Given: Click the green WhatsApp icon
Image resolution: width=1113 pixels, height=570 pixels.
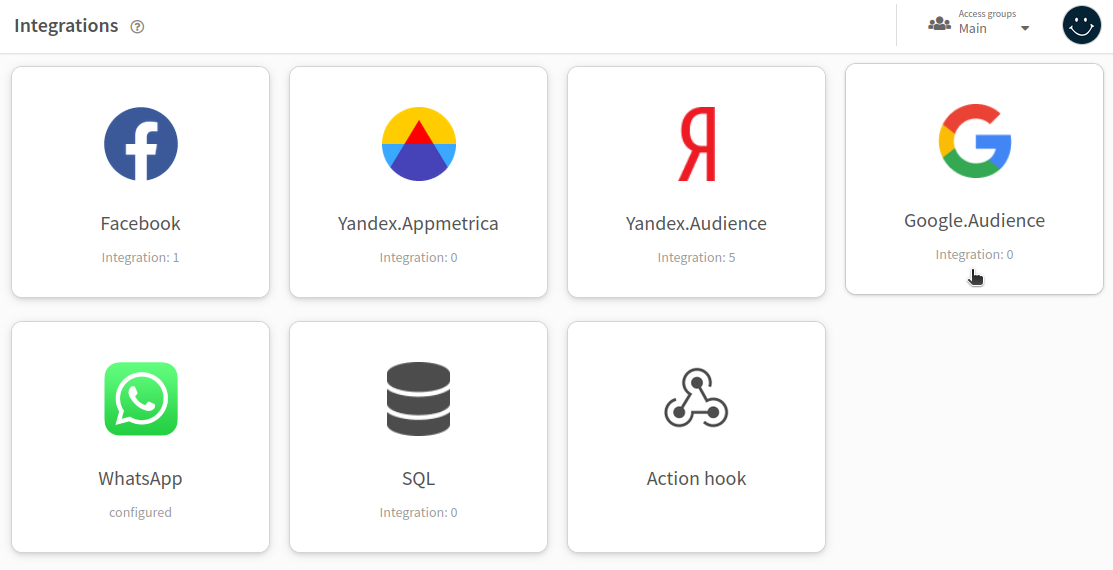Looking at the screenshot, I should (x=141, y=399).
